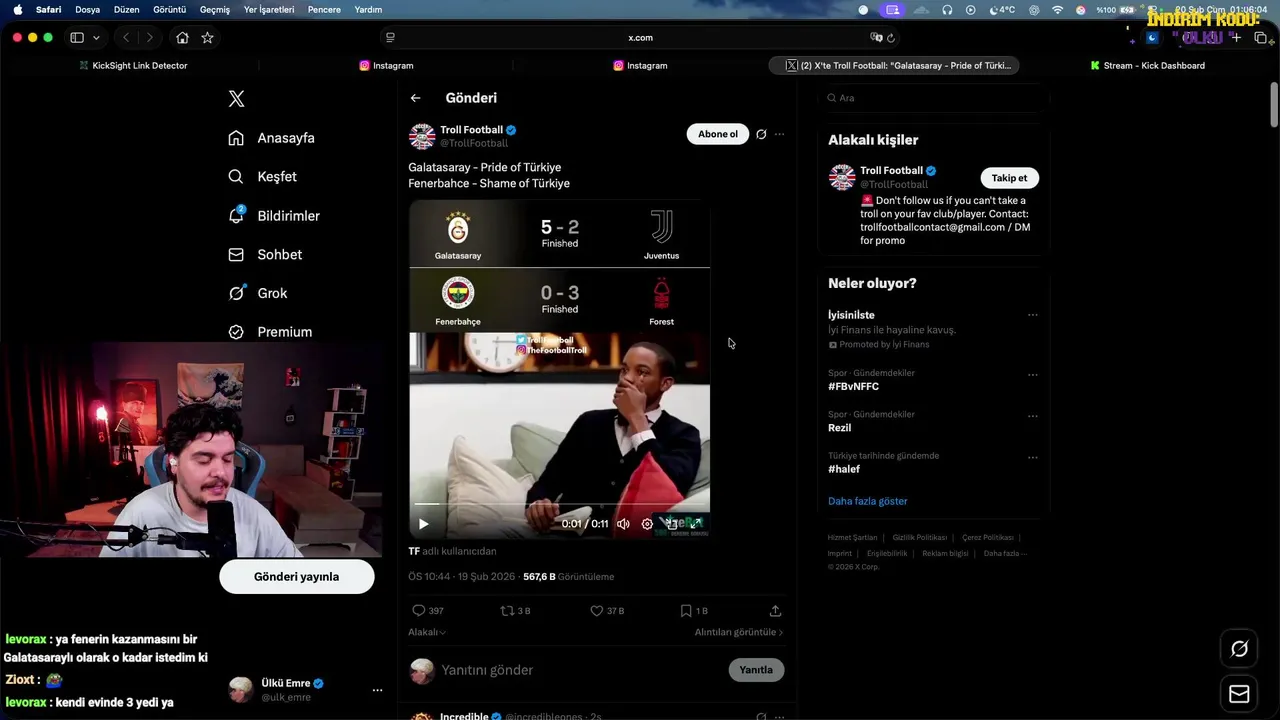Click Daha fazla göster link
The width and height of the screenshot is (1280, 720).
(868, 501)
